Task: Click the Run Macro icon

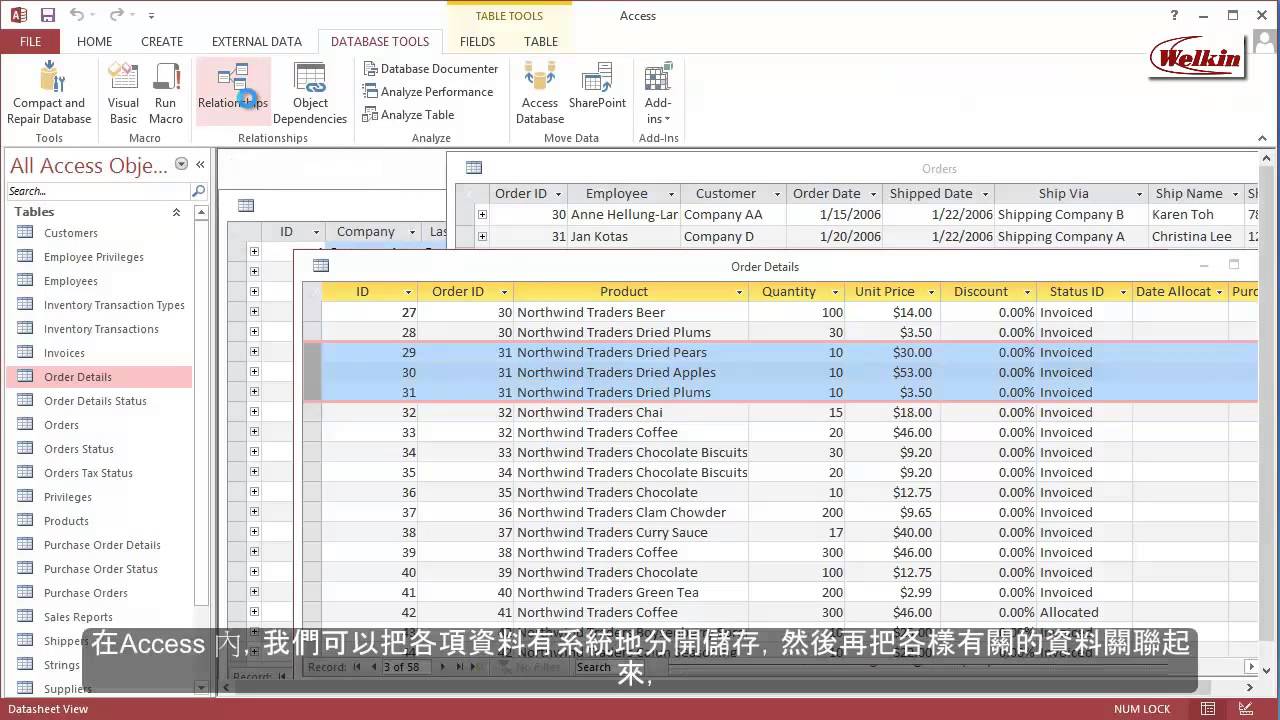Action: pos(166,77)
